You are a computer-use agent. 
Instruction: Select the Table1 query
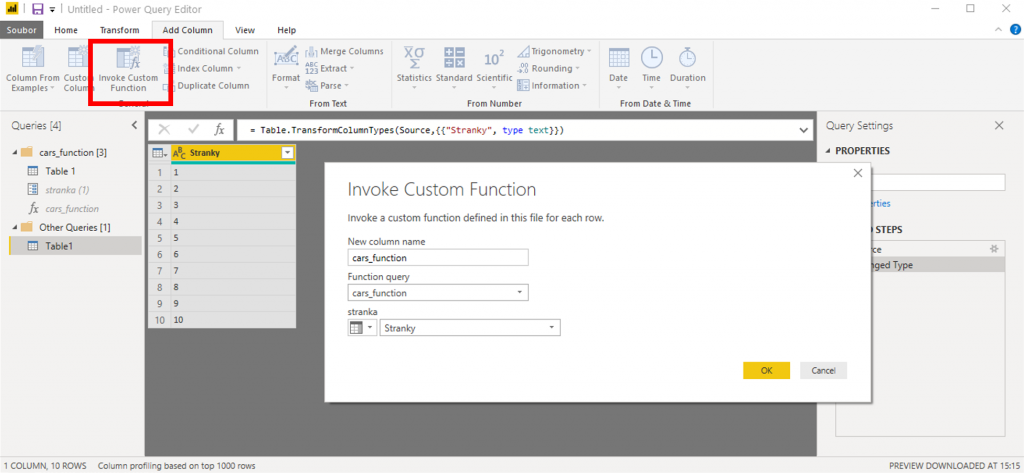(75, 246)
